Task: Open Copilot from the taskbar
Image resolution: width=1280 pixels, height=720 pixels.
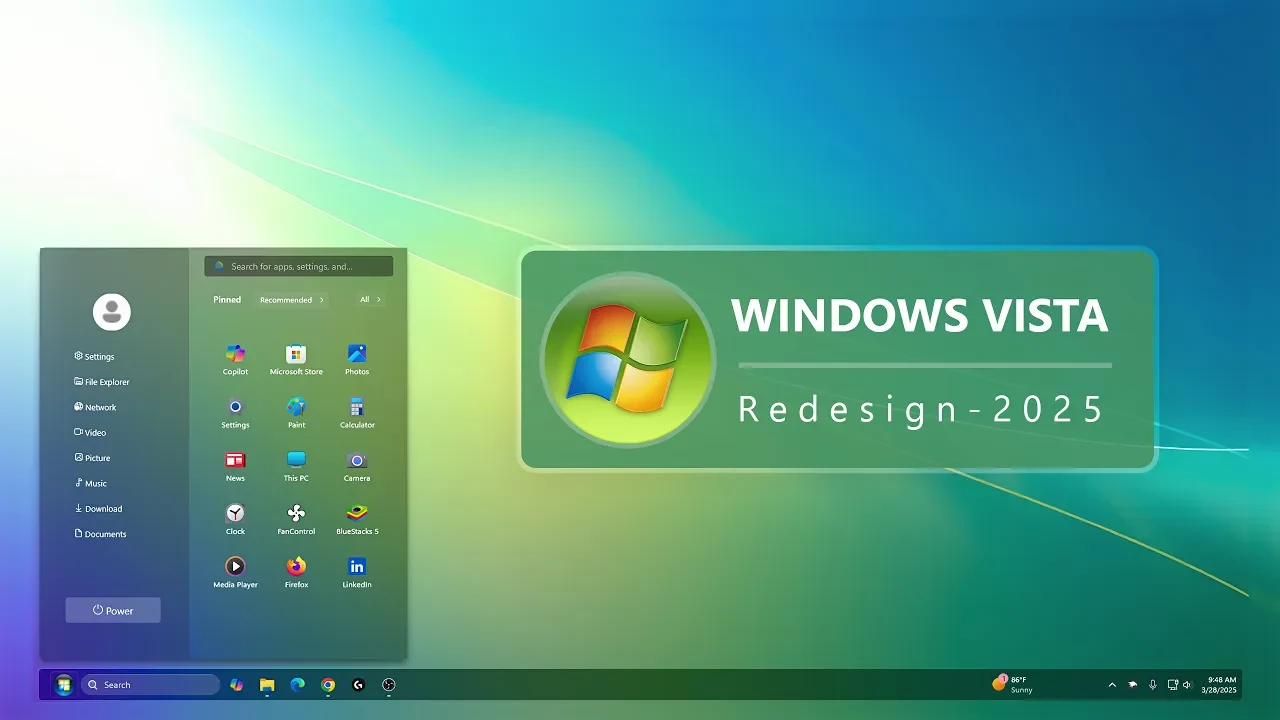Action: click(x=237, y=685)
